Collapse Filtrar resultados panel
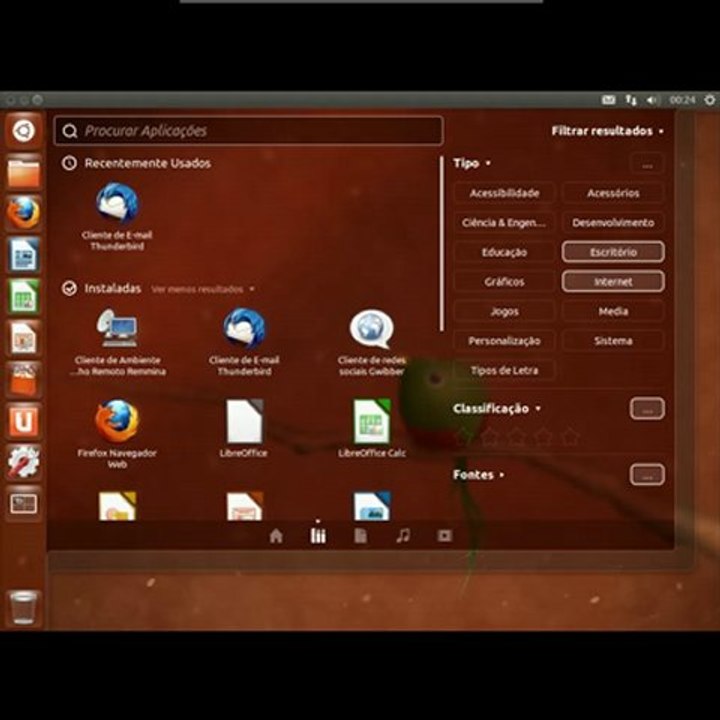The image size is (720, 720). point(608,131)
